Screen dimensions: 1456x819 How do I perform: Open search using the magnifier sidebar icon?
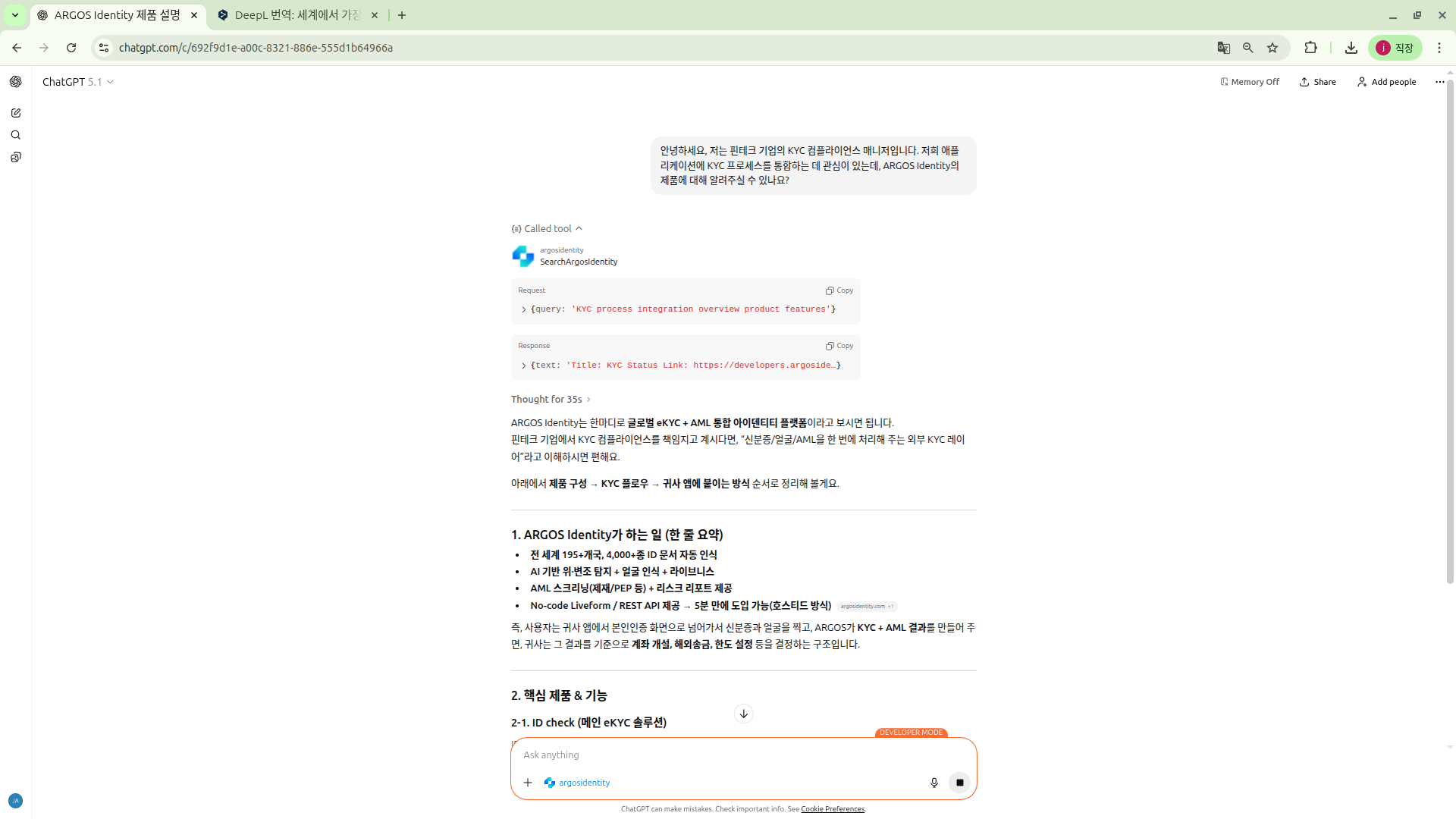[x=15, y=135]
